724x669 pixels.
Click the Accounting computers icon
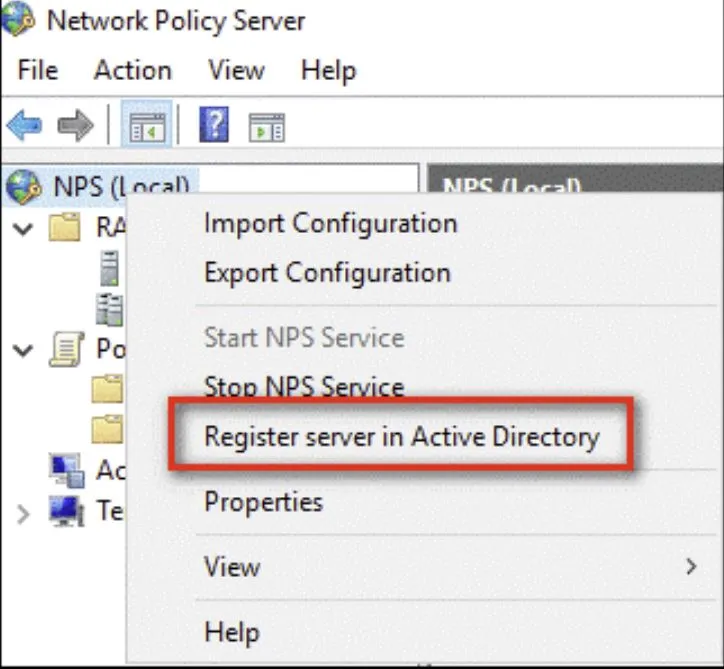[x=67, y=470]
